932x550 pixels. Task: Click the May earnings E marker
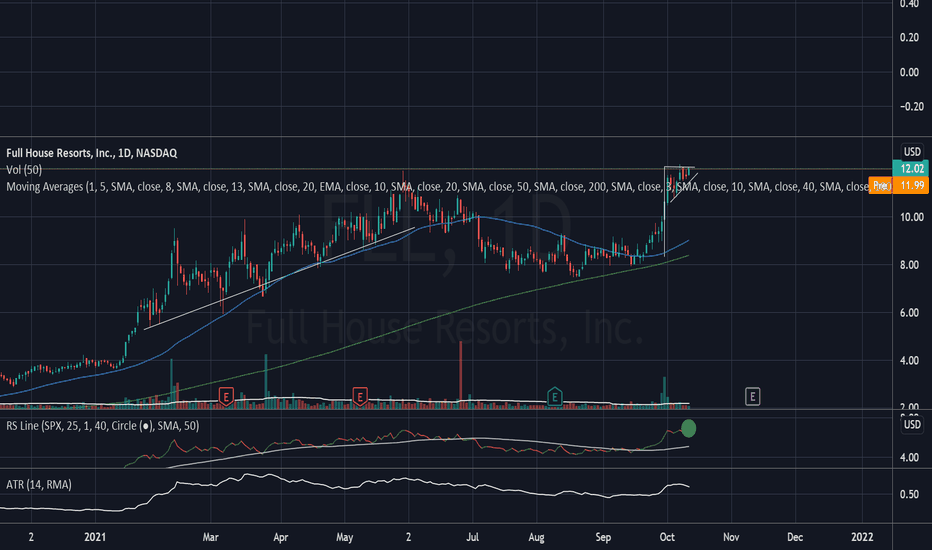(x=360, y=396)
